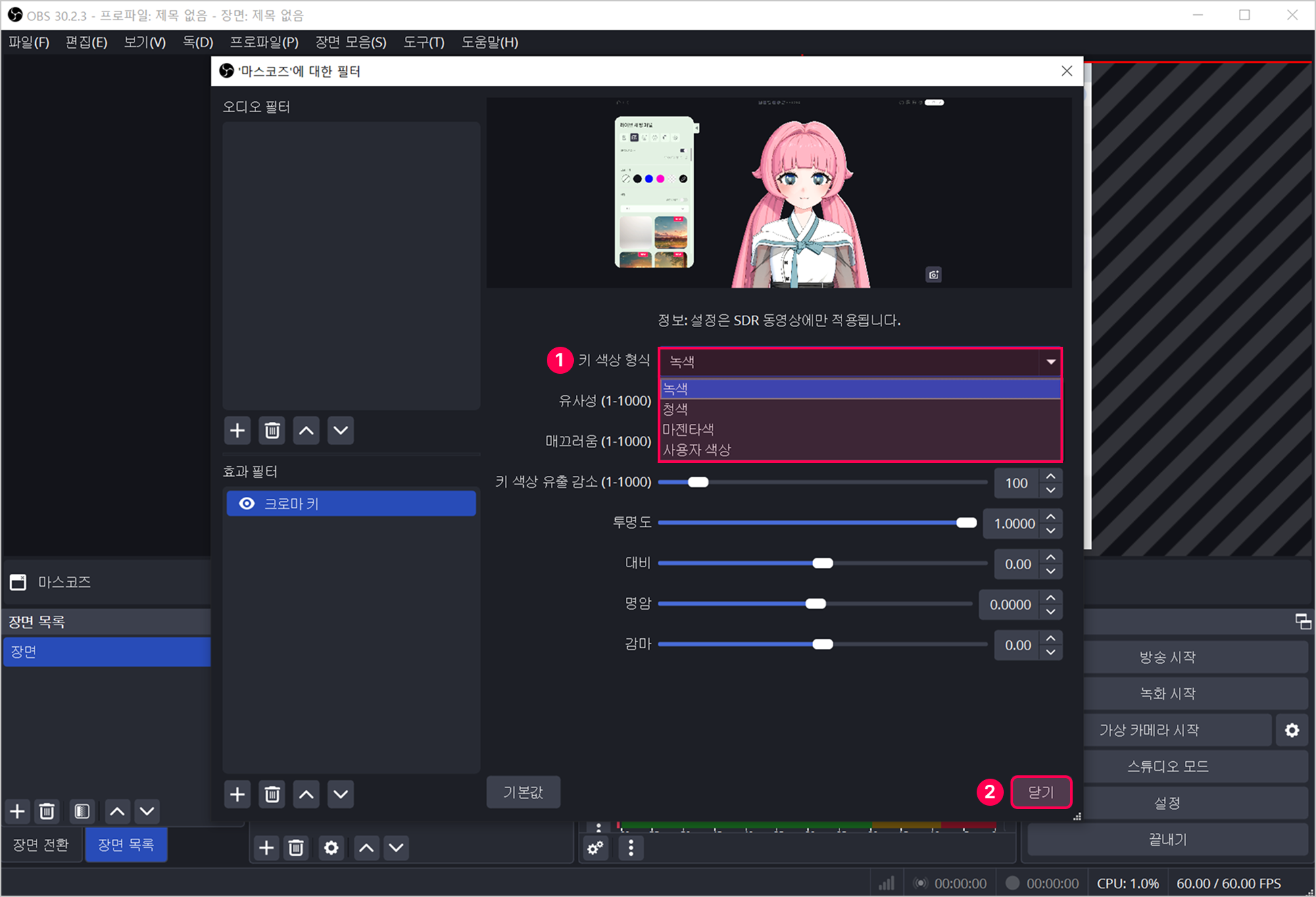Viewport: 1316px width, 897px height.
Task: Click the 감마 slider handle
Action: point(823,644)
